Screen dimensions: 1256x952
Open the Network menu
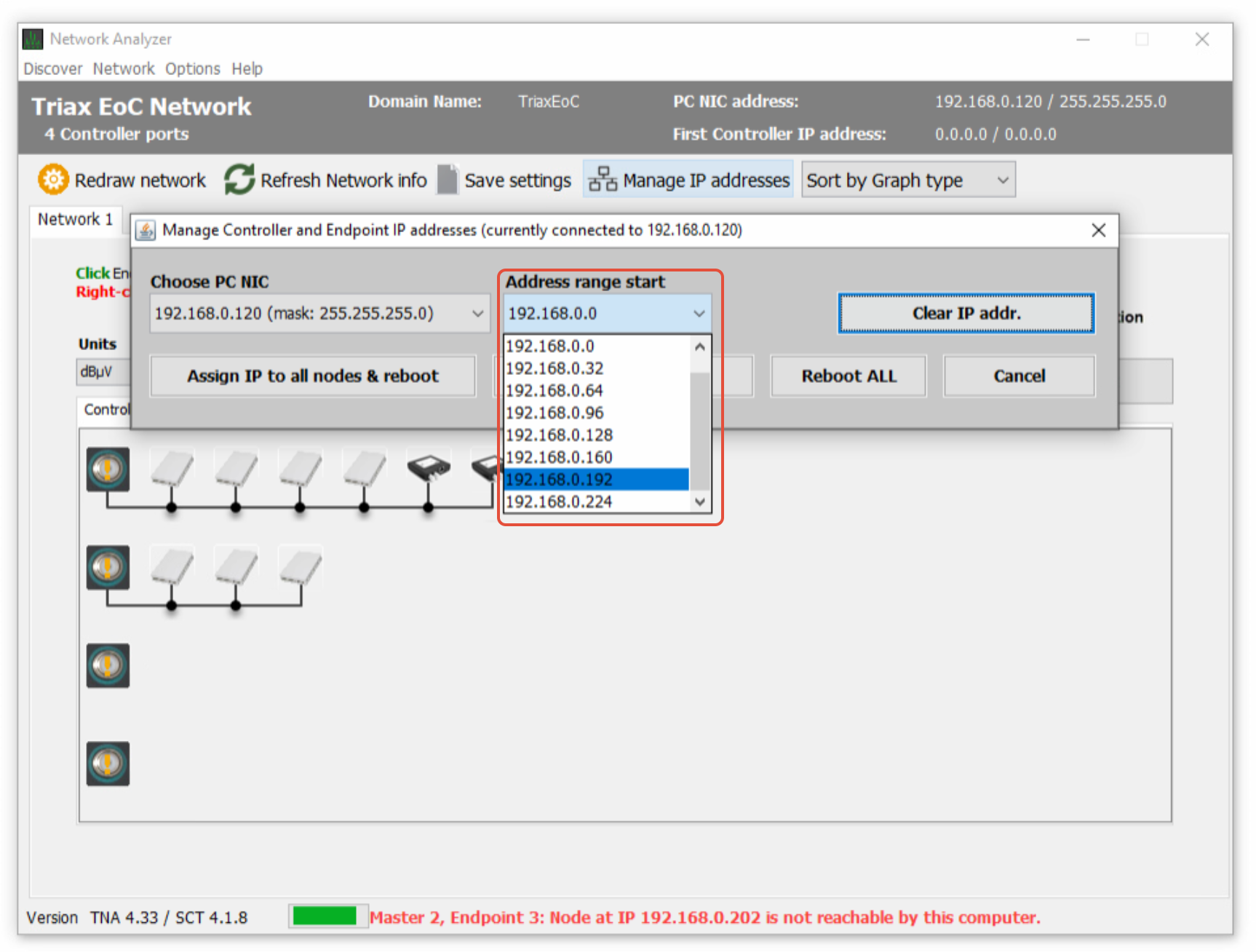click(x=124, y=68)
